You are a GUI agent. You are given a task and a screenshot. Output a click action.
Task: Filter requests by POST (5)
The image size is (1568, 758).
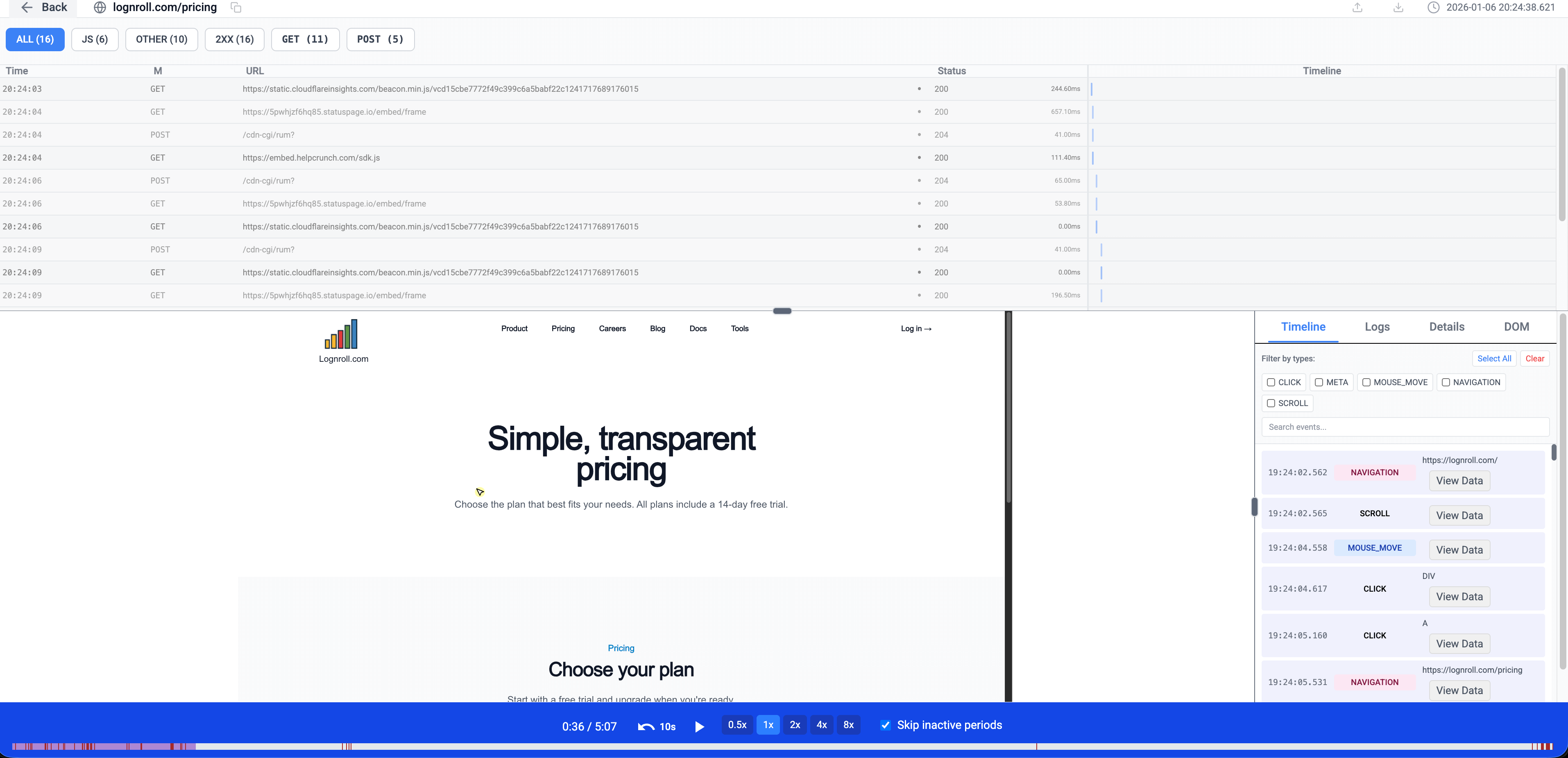coord(380,39)
